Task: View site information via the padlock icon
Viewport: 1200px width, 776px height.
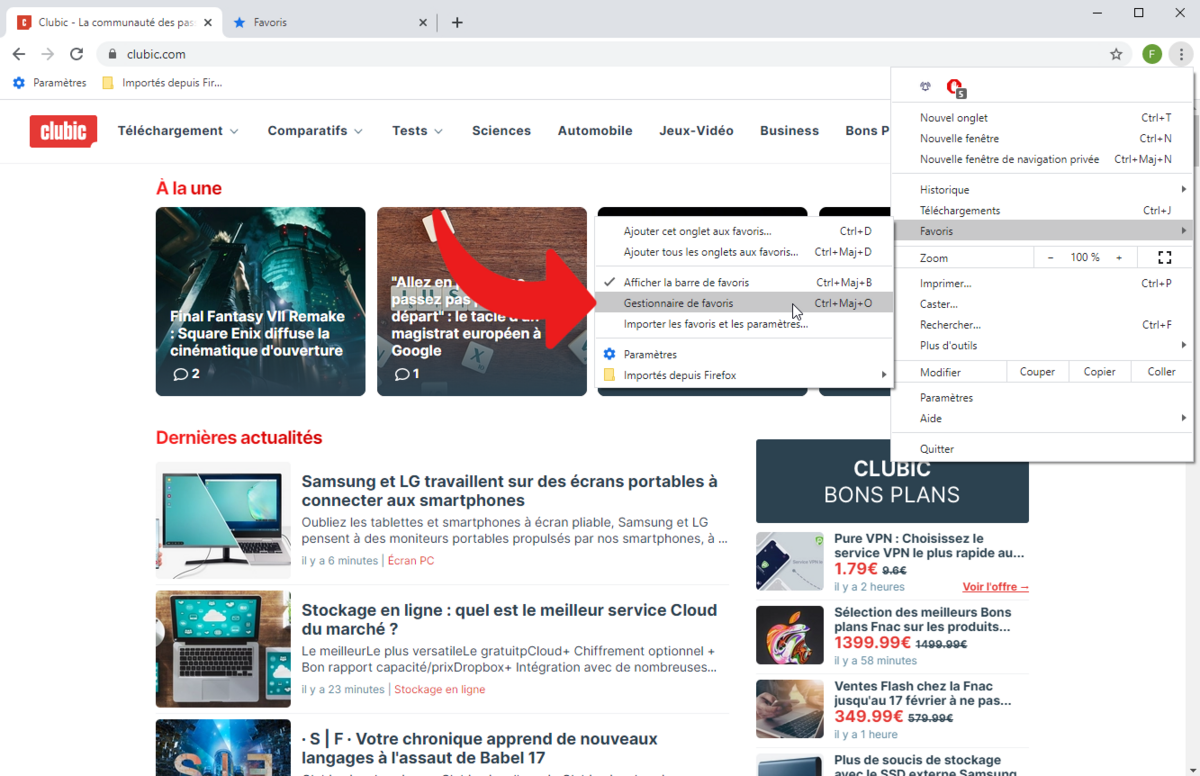Action: pyautogui.click(x=112, y=54)
